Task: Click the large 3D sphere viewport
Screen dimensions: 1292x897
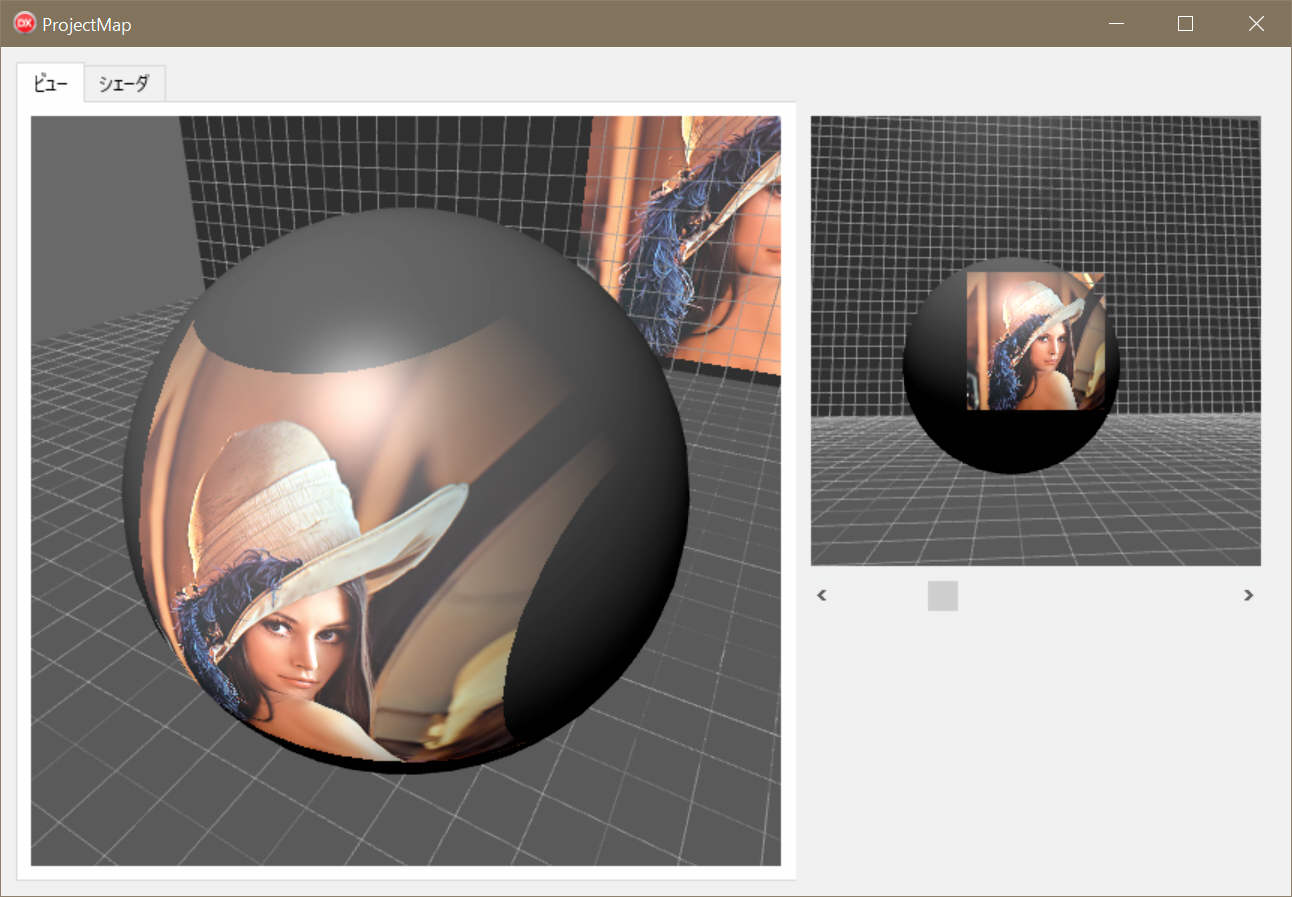Action: click(406, 491)
